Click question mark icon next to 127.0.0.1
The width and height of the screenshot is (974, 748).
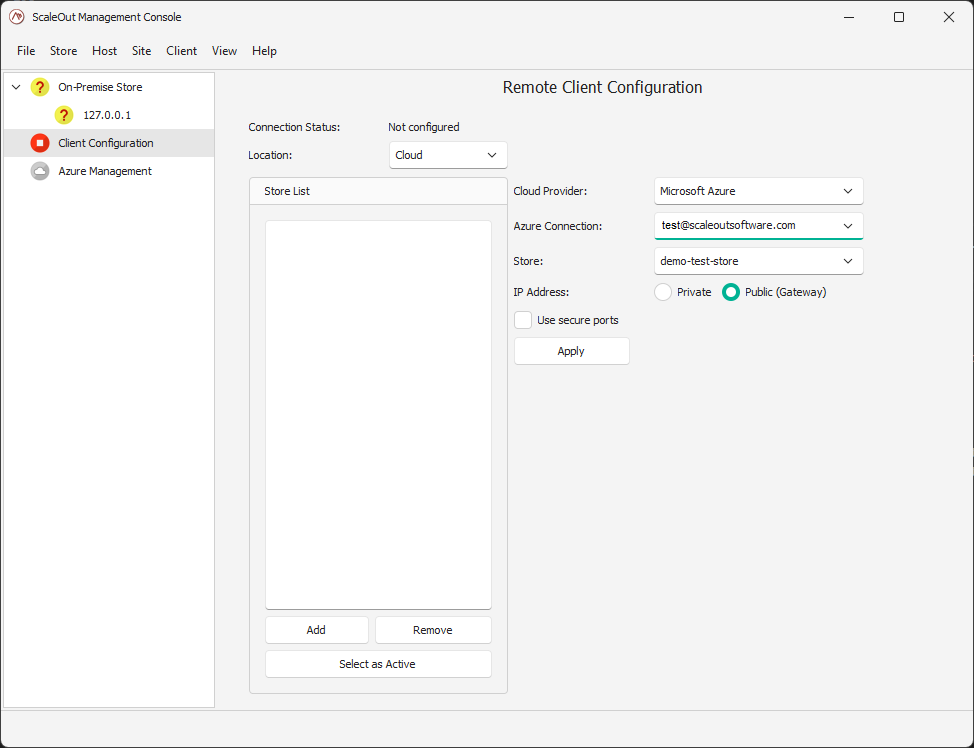point(64,115)
